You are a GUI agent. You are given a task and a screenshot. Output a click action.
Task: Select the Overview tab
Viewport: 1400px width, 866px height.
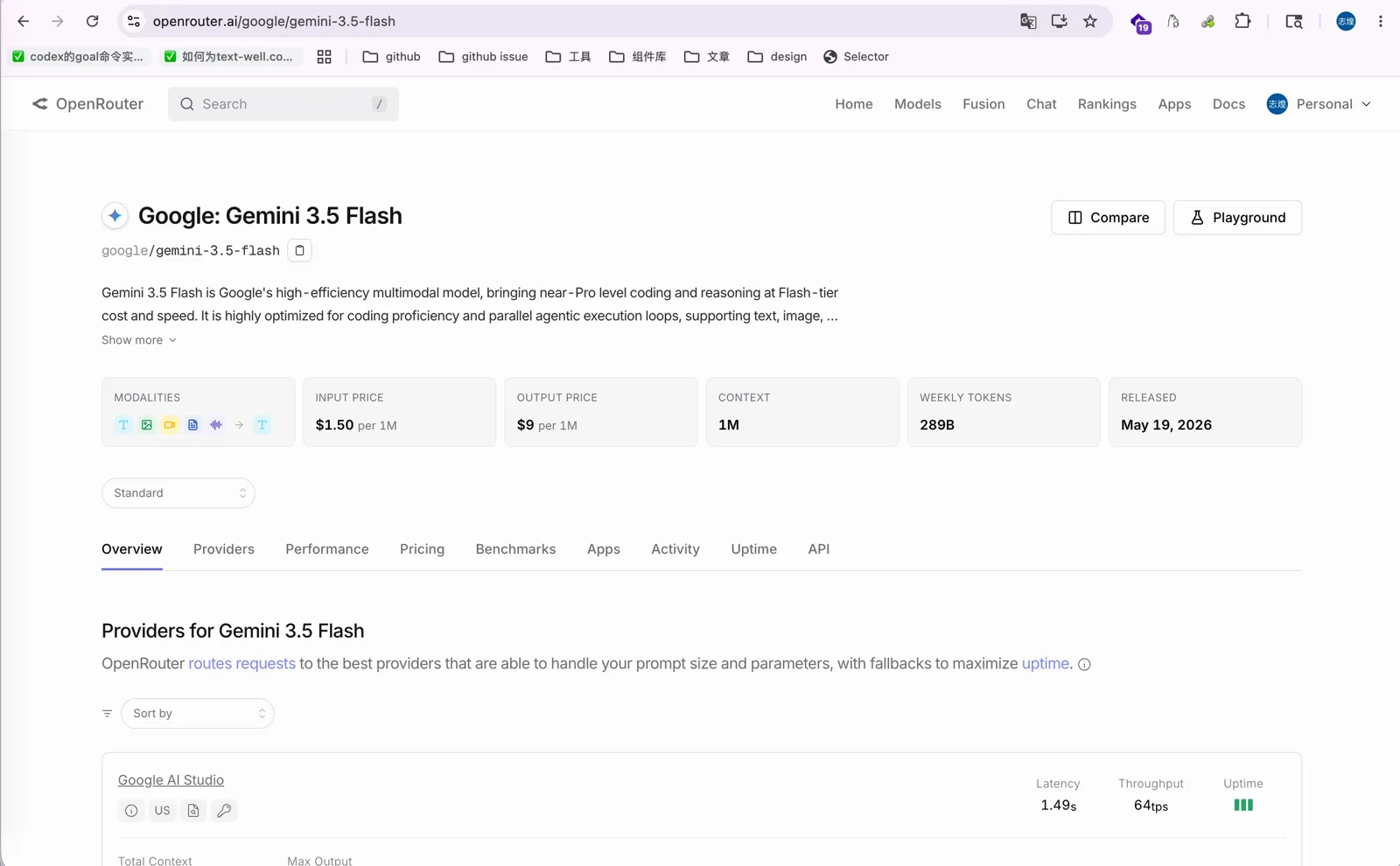pos(132,549)
